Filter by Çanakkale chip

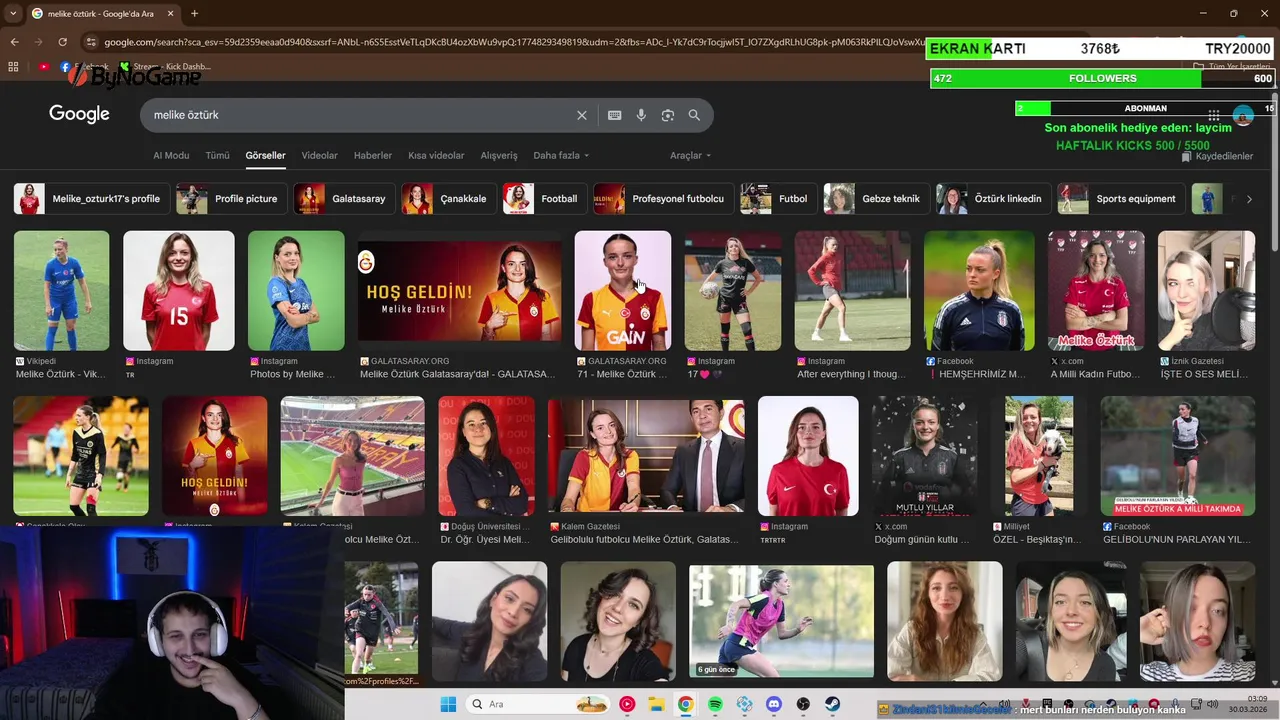448,199
